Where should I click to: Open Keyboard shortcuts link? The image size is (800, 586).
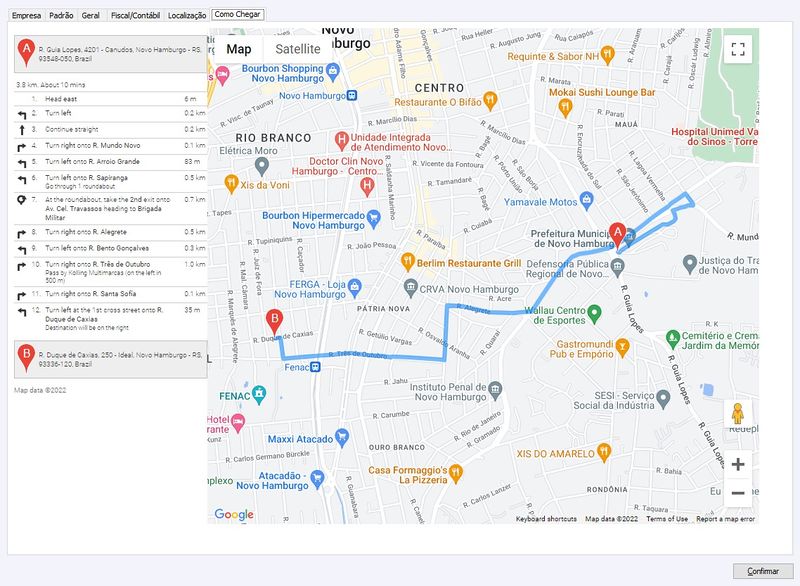[x=546, y=519]
